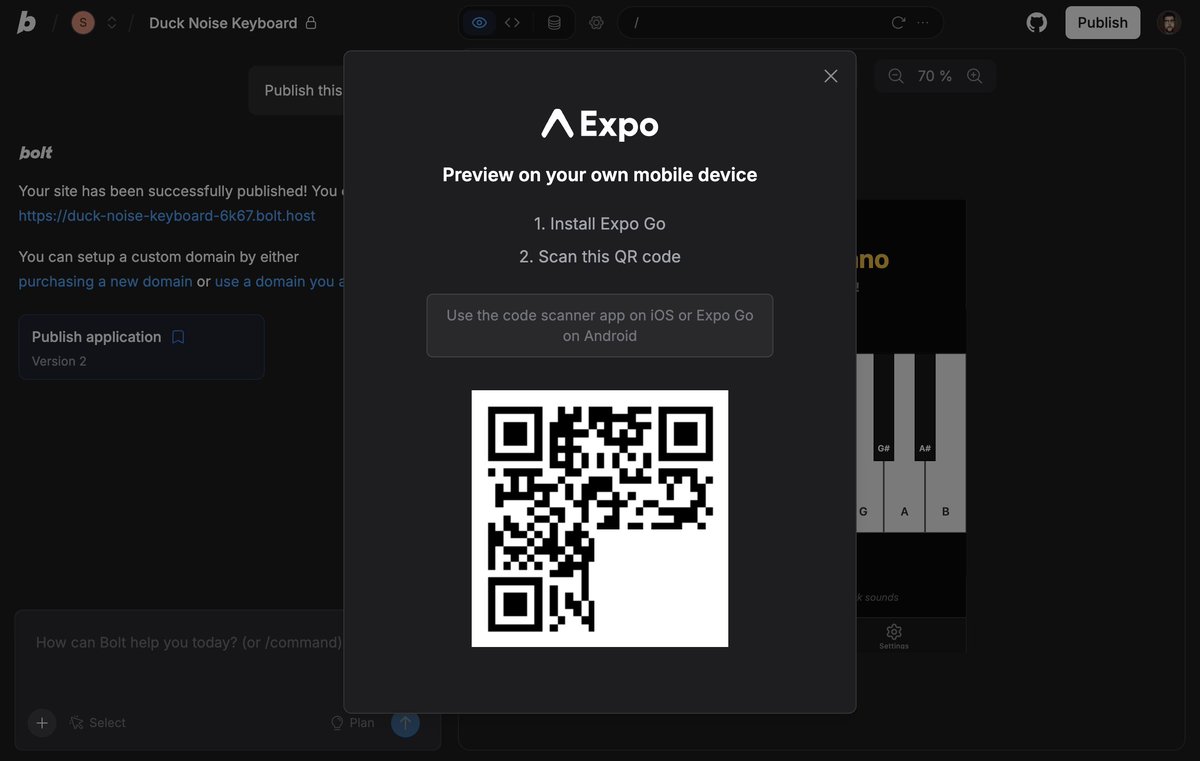
Task: Open the settings gear in top toolbar
Action: coord(597,22)
